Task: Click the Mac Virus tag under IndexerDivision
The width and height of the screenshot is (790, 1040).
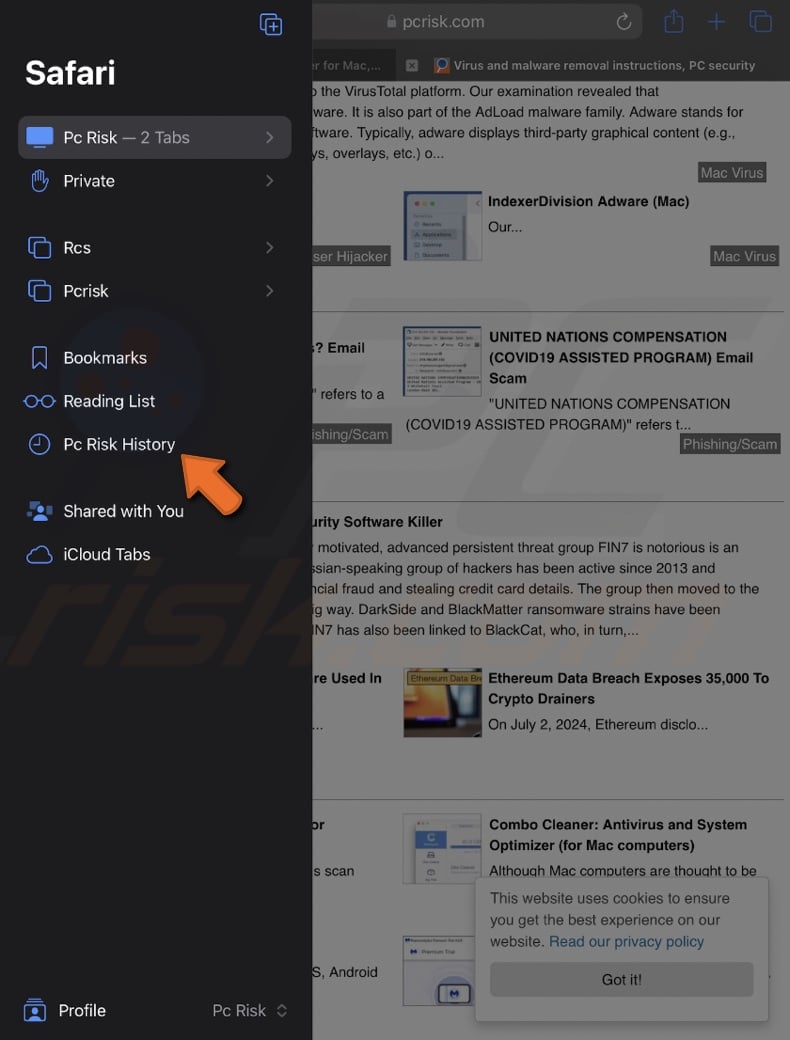Action: pos(744,256)
